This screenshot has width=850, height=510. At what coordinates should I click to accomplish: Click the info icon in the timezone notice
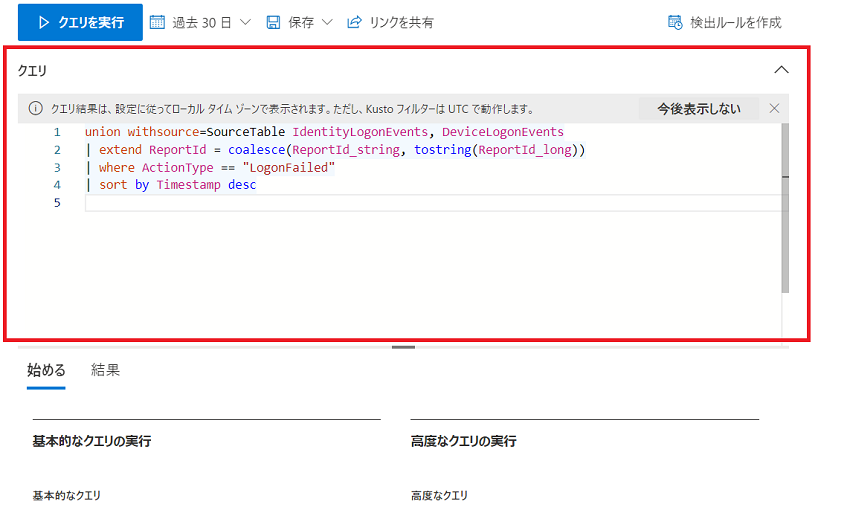pyautogui.click(x=35, y=108)
